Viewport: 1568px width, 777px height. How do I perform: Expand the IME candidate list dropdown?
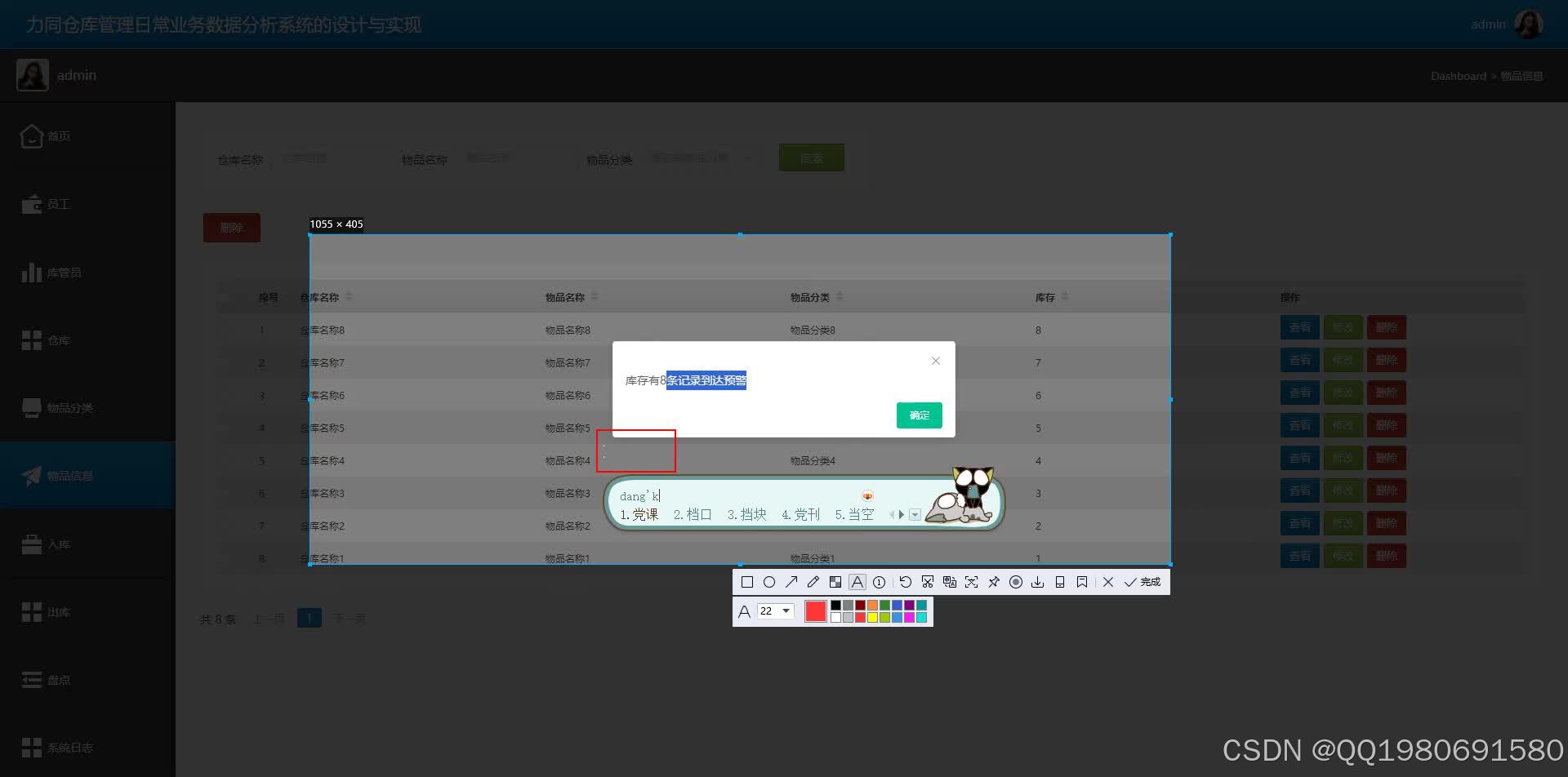pos(915,514)
